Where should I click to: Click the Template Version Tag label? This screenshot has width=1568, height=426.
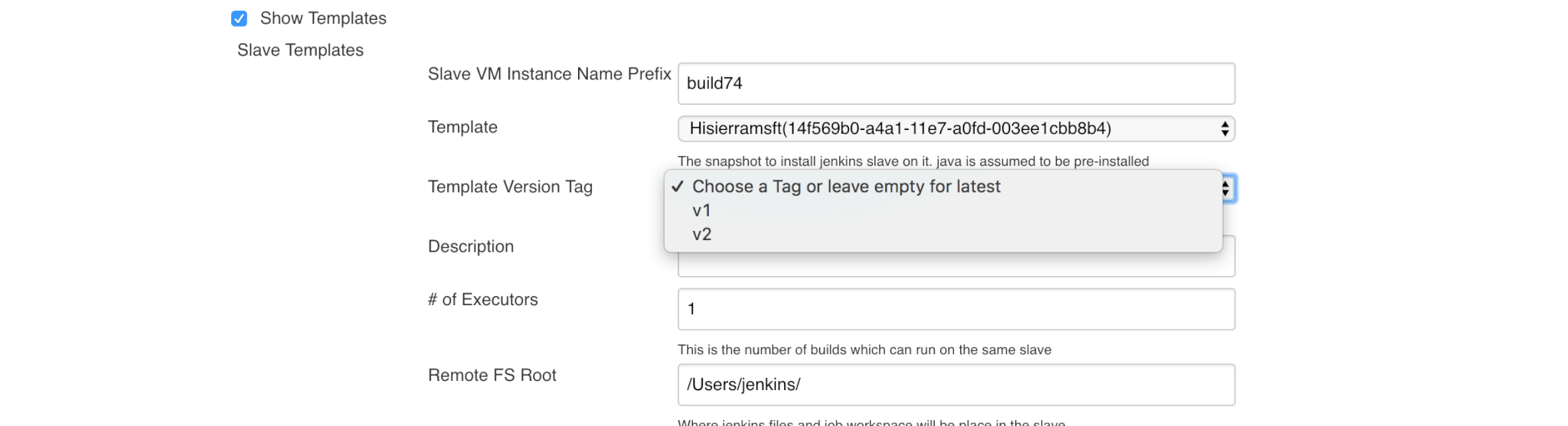(510, 187)
